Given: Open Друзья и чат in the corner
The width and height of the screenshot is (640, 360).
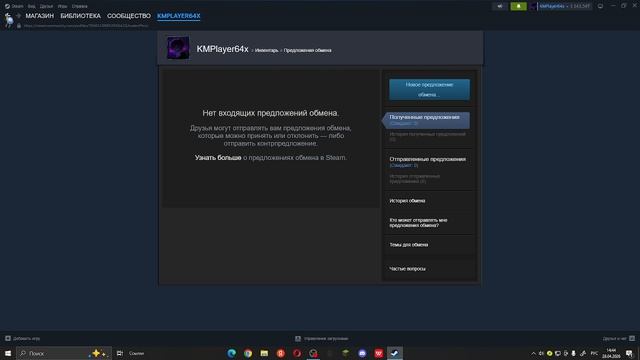Looking at the screenshot, I should pyautogui.click(x=614, y=338).
